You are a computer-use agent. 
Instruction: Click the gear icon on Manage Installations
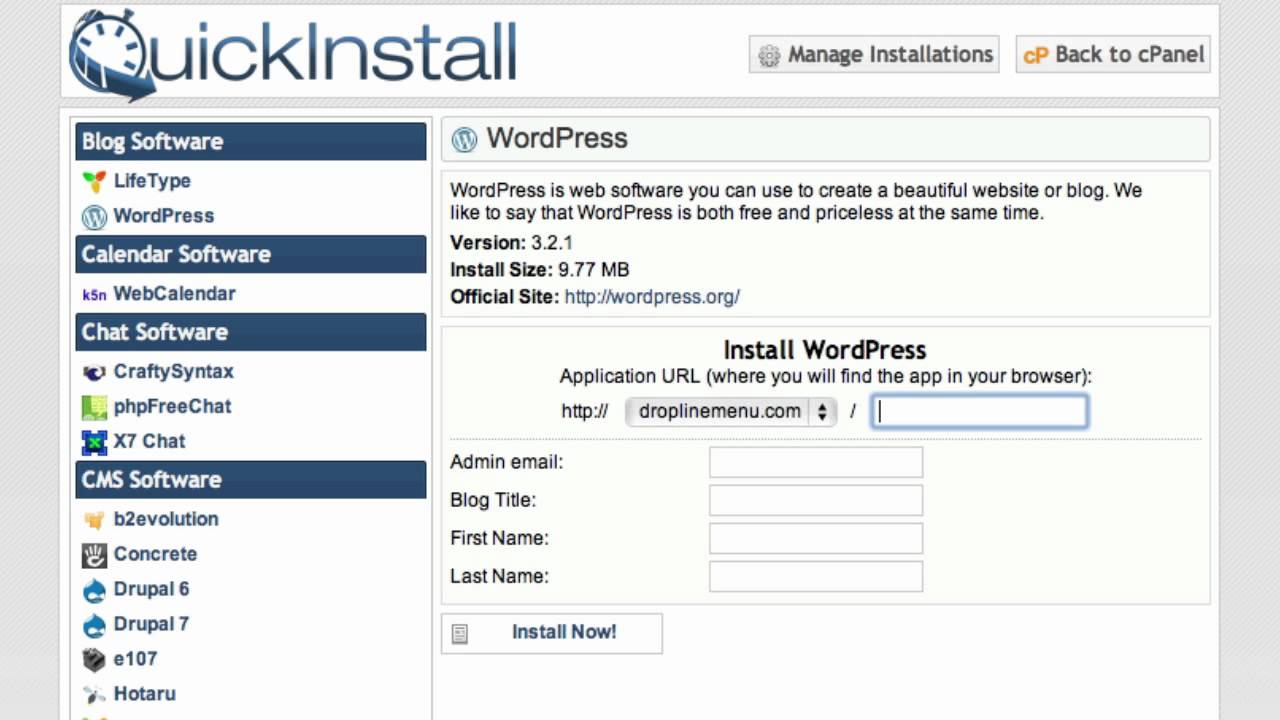[769, 55]
